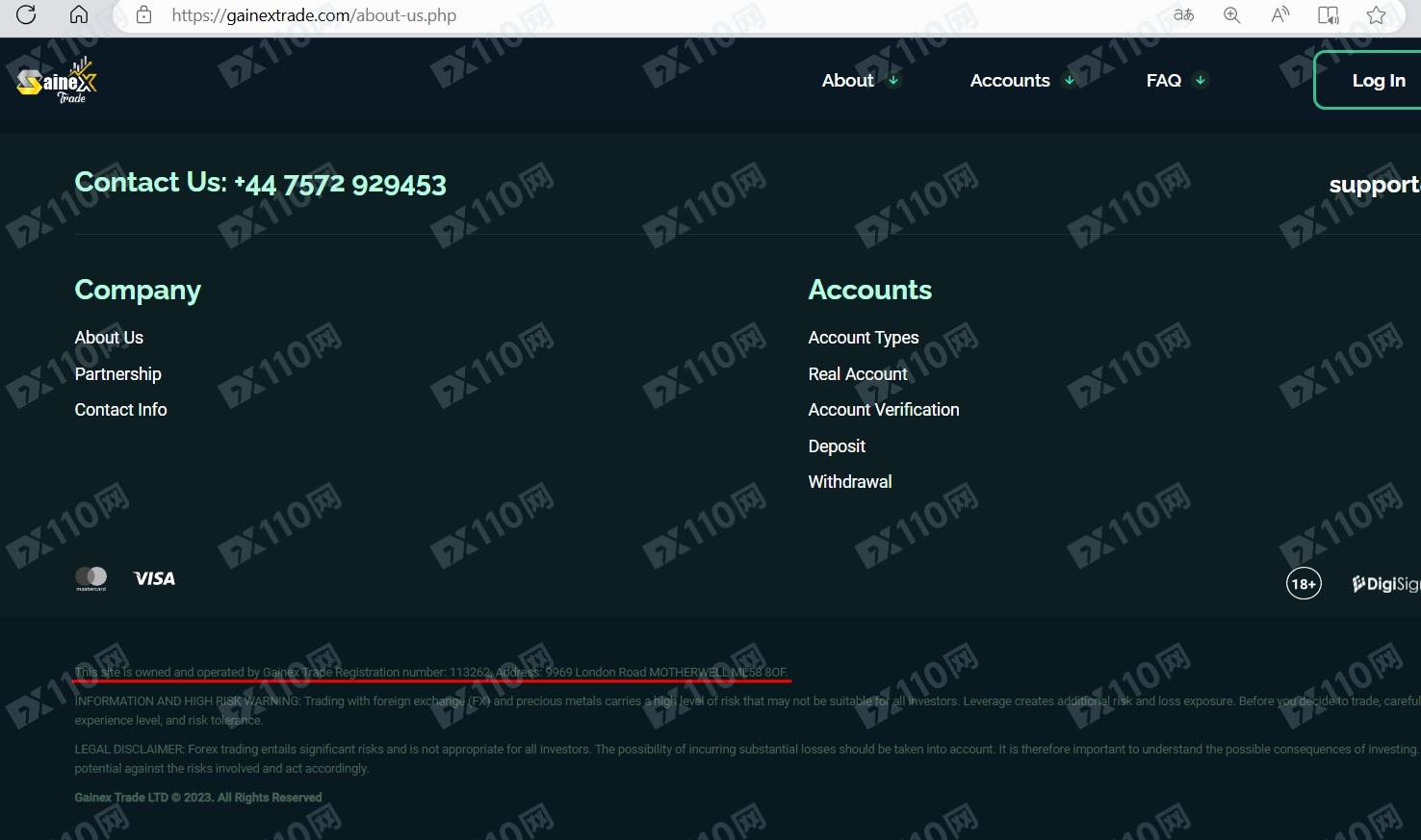The width and height of the screenshot is (1421, 840).
Task: Click the contact phone number +44 7572 929453
Action: point(341,184)
